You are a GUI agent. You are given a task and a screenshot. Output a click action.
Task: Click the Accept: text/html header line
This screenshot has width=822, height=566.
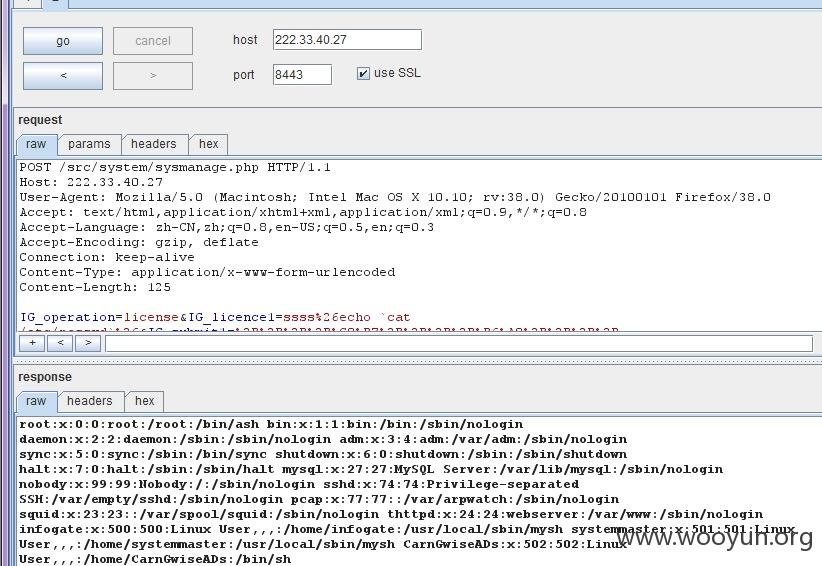303,213
